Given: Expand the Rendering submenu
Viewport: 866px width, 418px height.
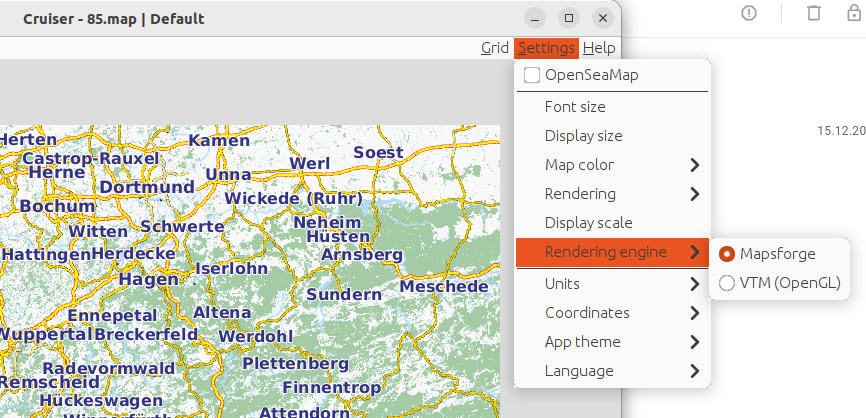Looking at the screenshot, I should (612, 194).
